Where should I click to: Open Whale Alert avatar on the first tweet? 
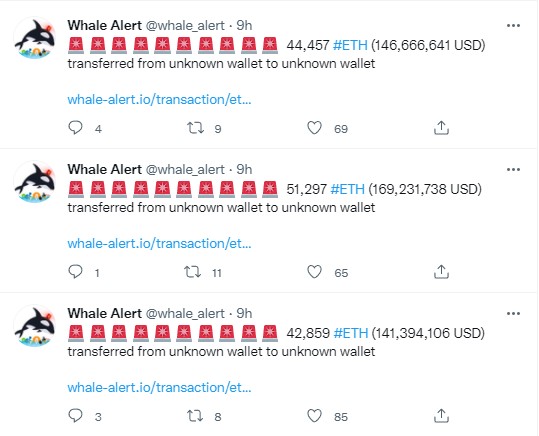[35, 38]
